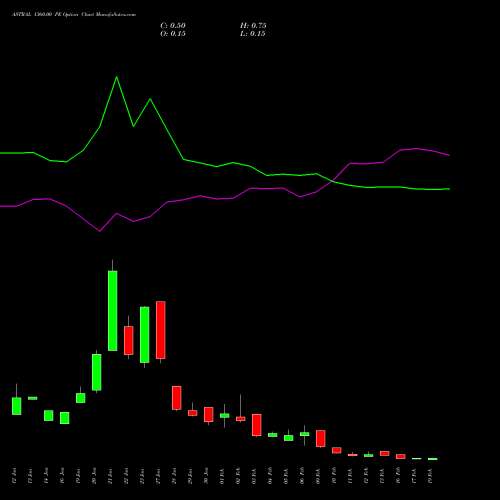
Task: Click the green and purple line crossover
Action: tap(332, 181)
